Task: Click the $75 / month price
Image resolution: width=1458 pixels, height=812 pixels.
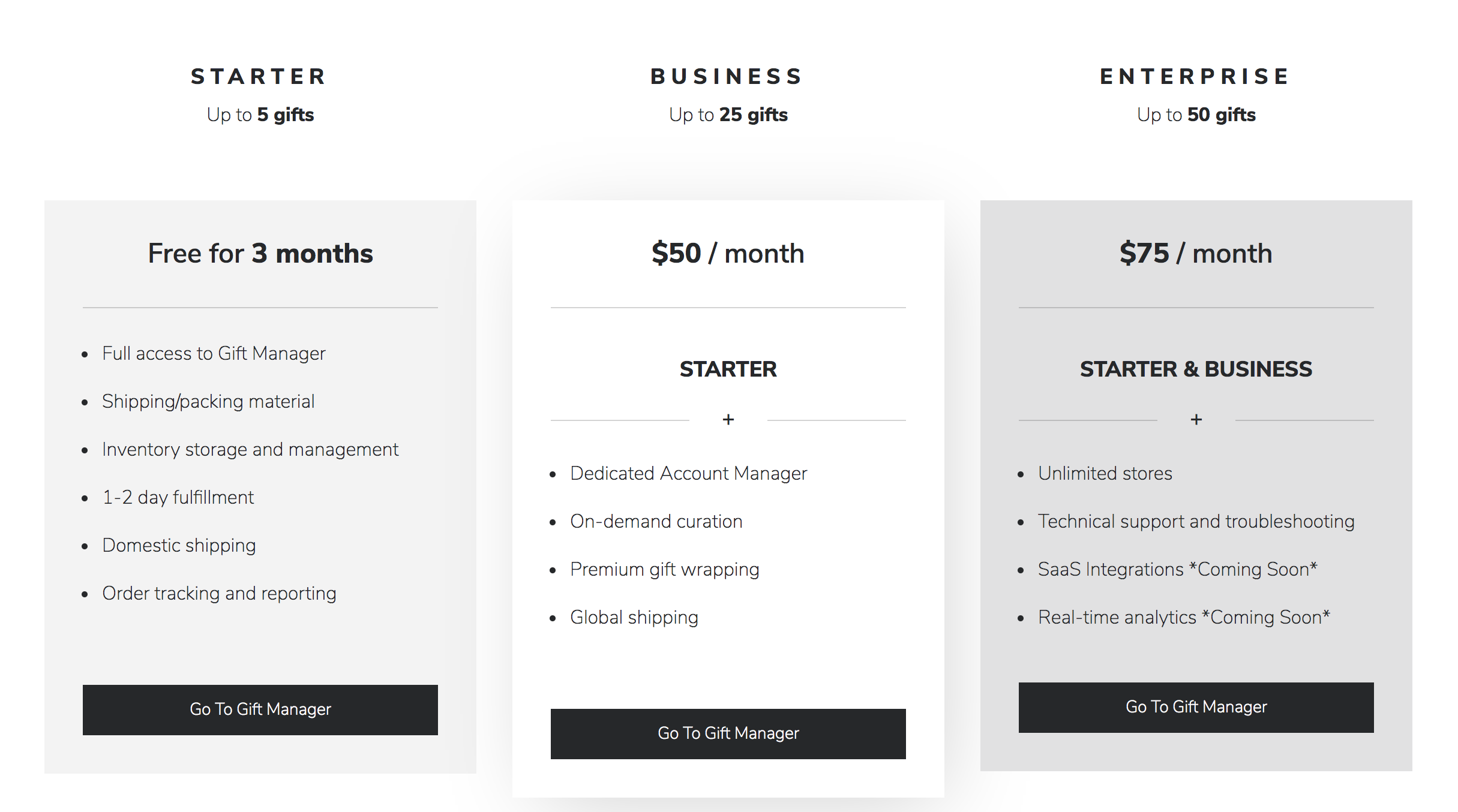Action: [x=1196, y=253]
